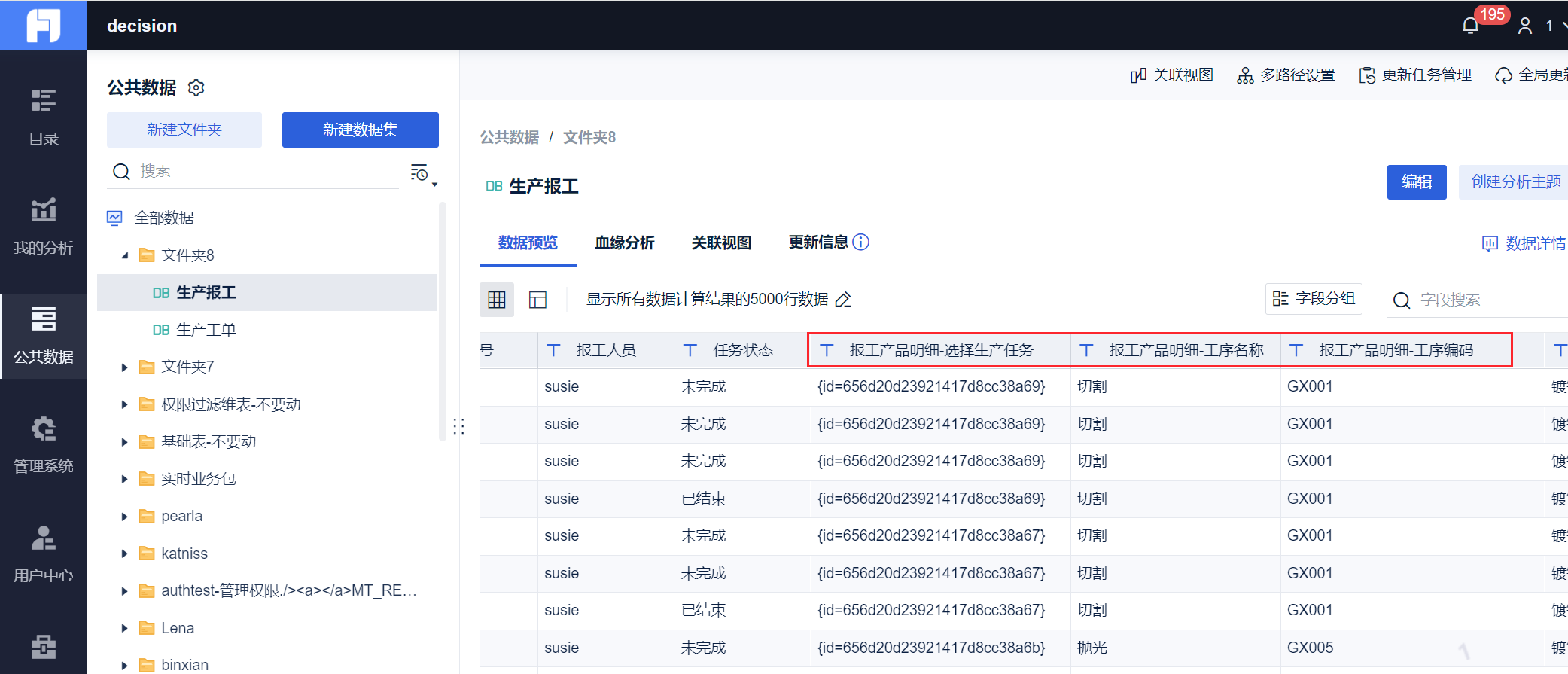Click the search magnifier in data tree

pyautogui.click(x=121, y=172)
